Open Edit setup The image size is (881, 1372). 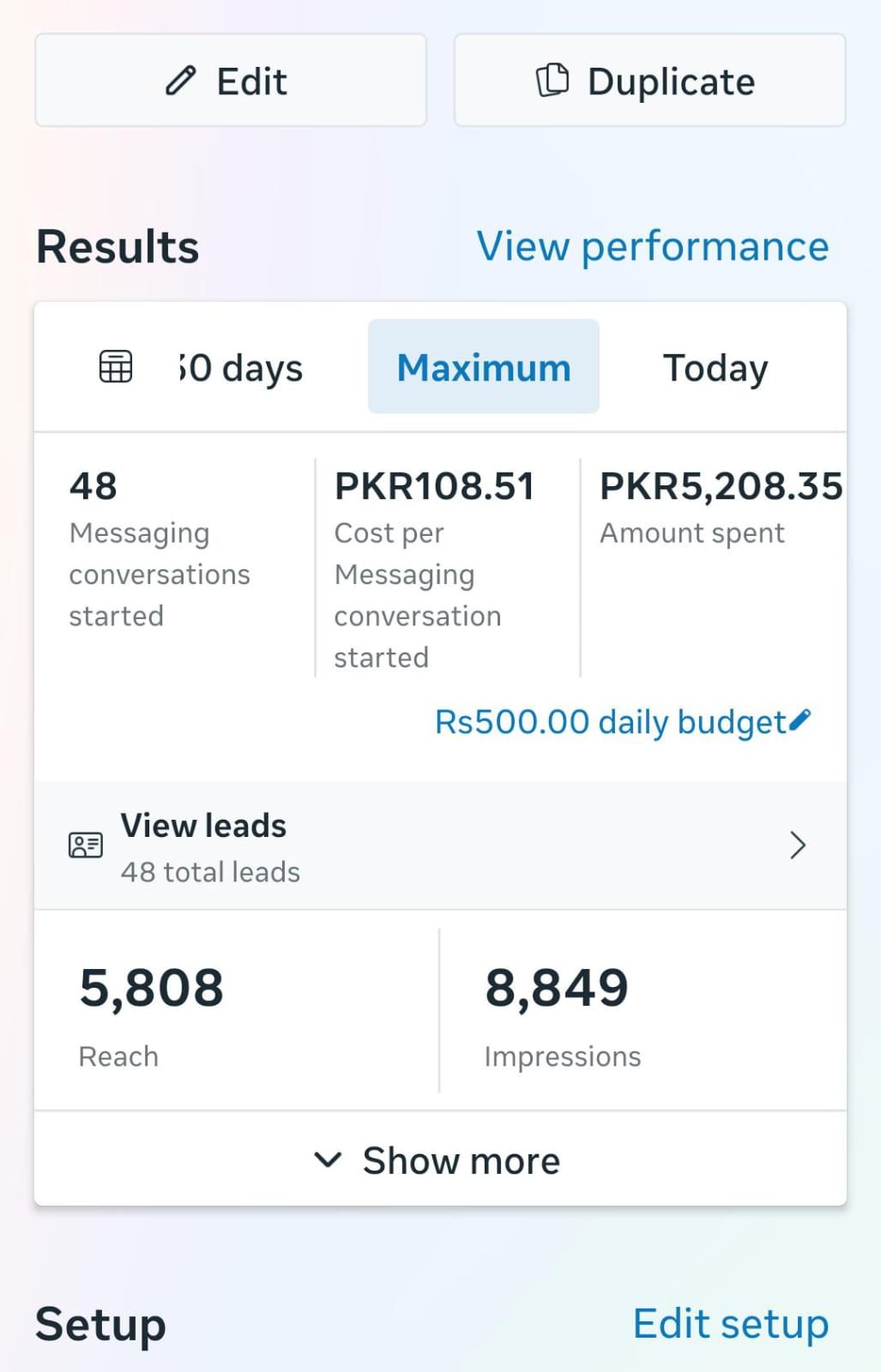tap(730, 1323)
